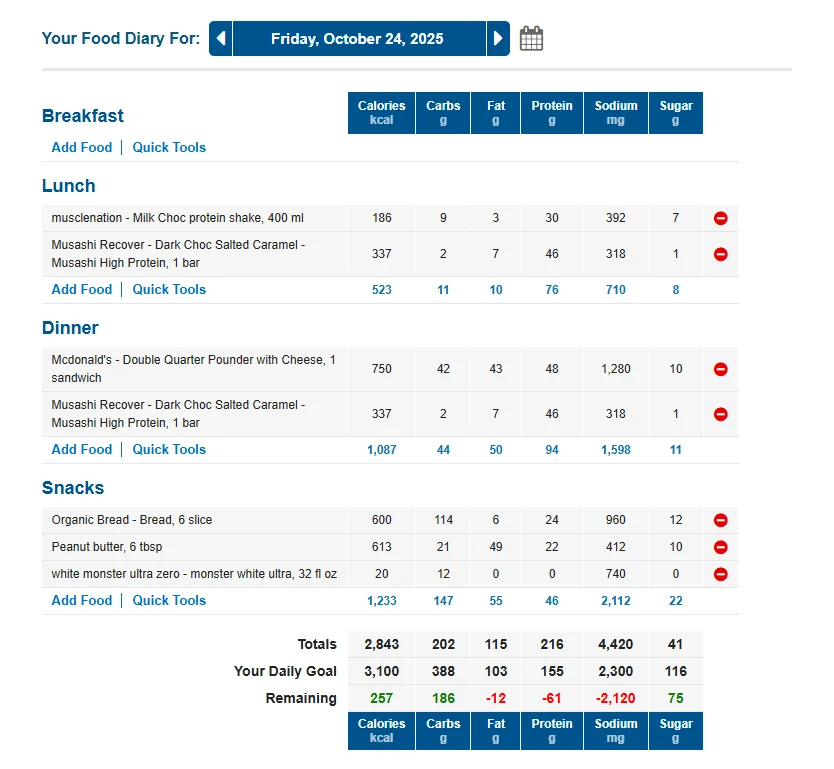This screenshot has width=834, height=769.
Task: Open Breakfast Quick Tools
Action: (x=169, y=147)
